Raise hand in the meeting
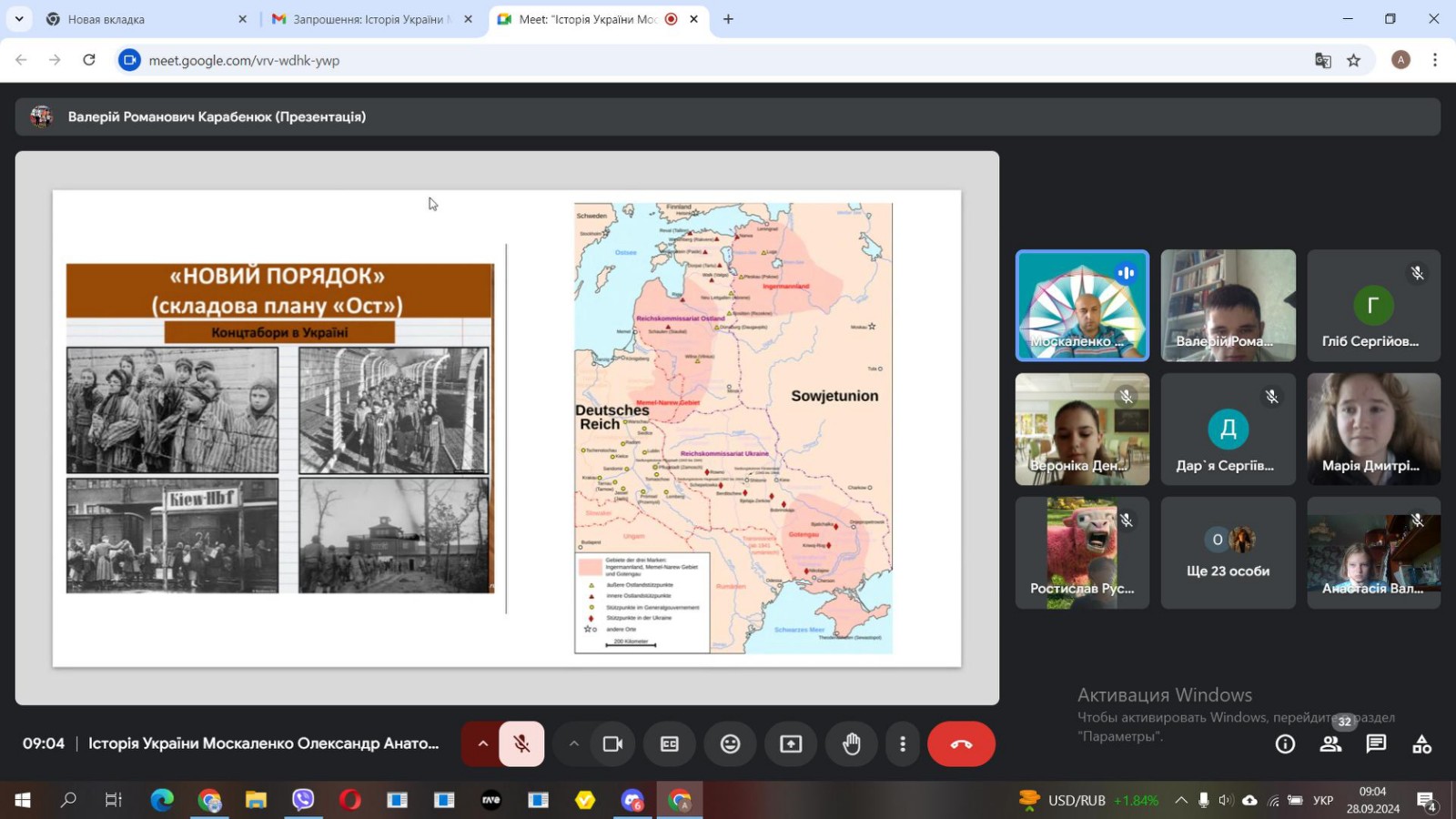This screenshot has height=819, width=1456. [851, 743]
